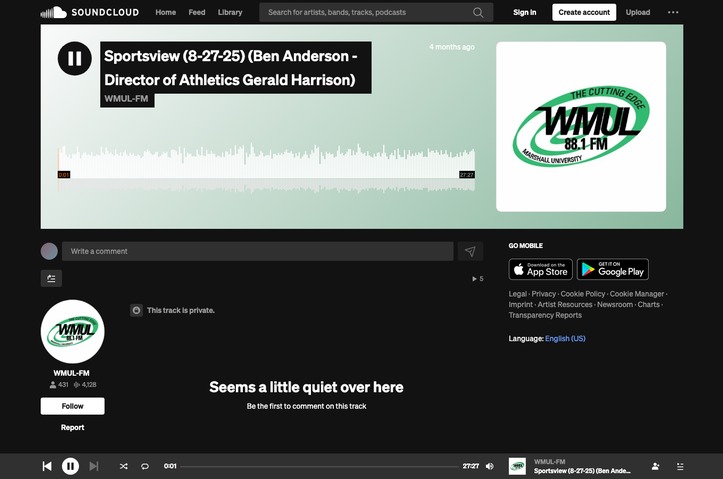Open the Legal footer link
The image size is (723, 479).
517,294
